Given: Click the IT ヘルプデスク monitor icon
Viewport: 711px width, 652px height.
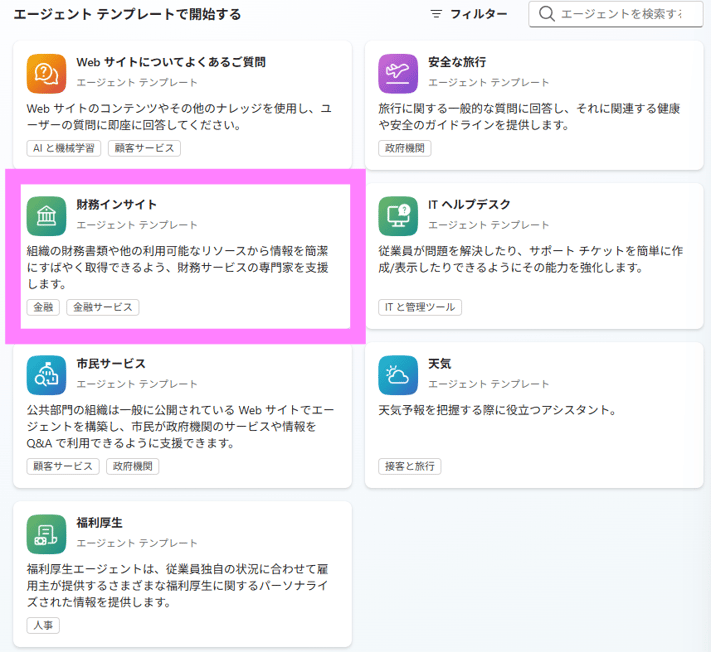Looking at the screenshot, I should [x=398, y=216].
